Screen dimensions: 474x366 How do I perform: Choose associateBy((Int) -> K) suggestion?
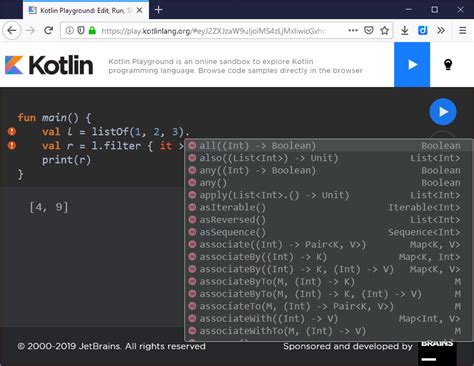click(328, 257)
